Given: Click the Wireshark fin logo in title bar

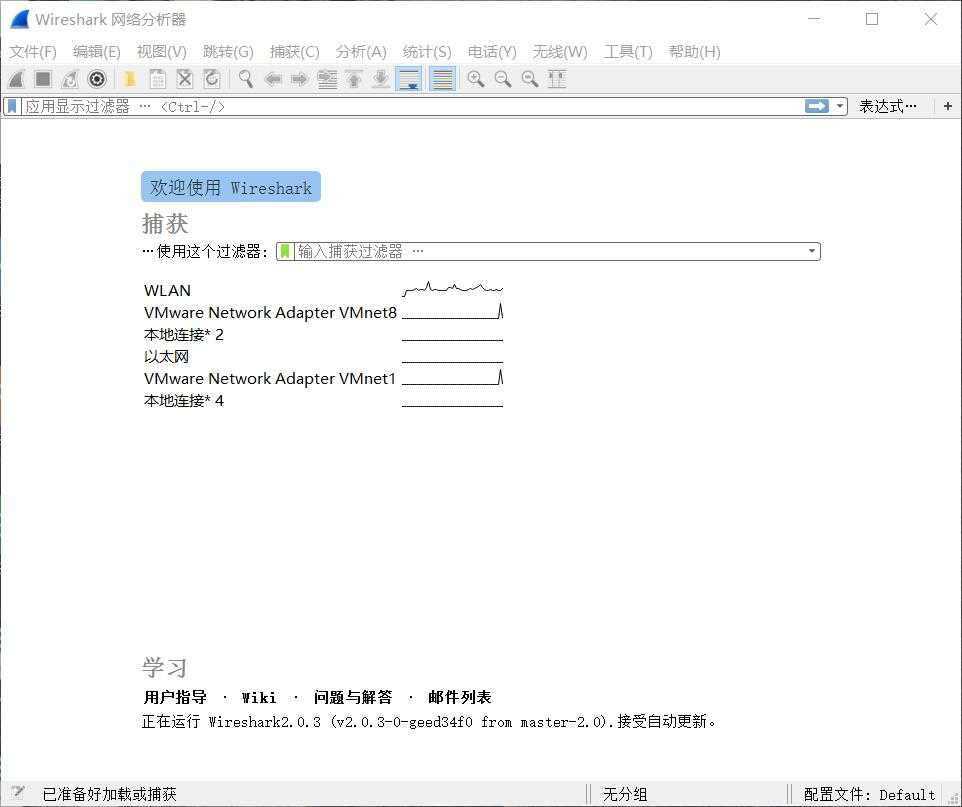Looking at the screenshot, I should point(19,19).
